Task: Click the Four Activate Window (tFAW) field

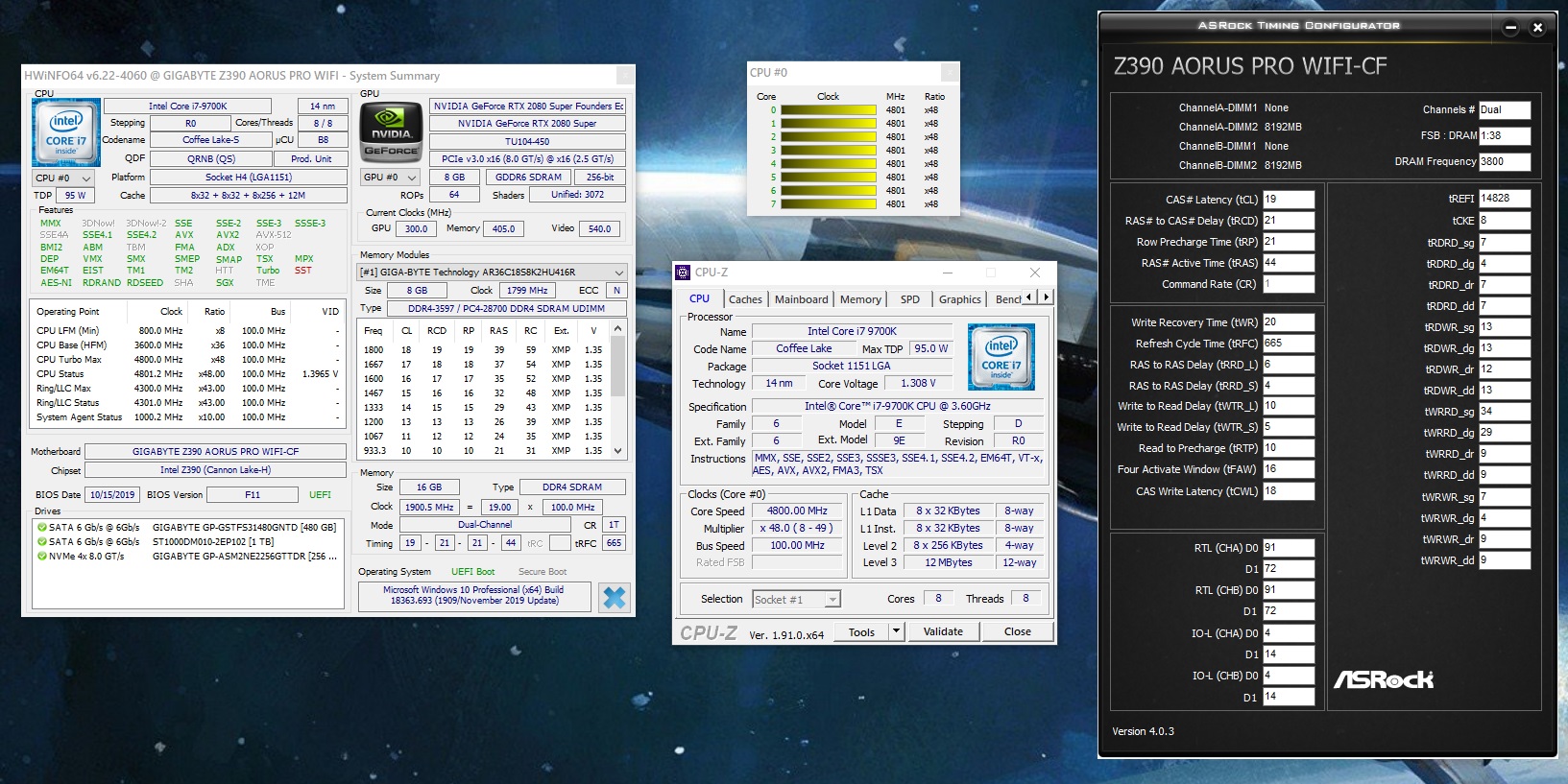Action: [1289, 469]
